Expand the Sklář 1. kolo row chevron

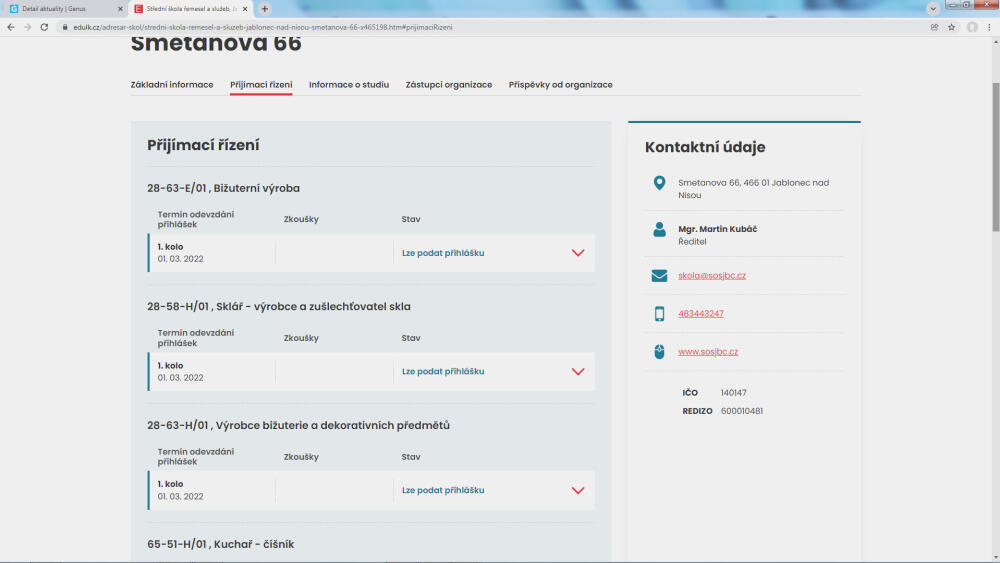tap(578, 372)
